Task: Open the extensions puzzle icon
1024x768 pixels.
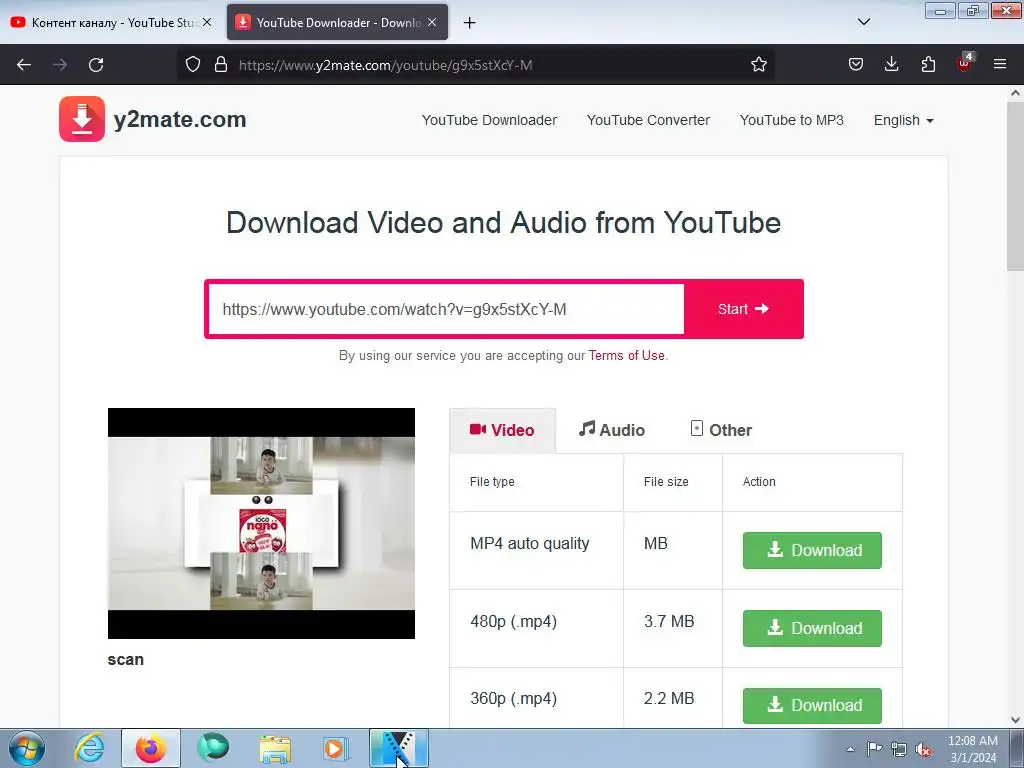Action: click(928, 65)
